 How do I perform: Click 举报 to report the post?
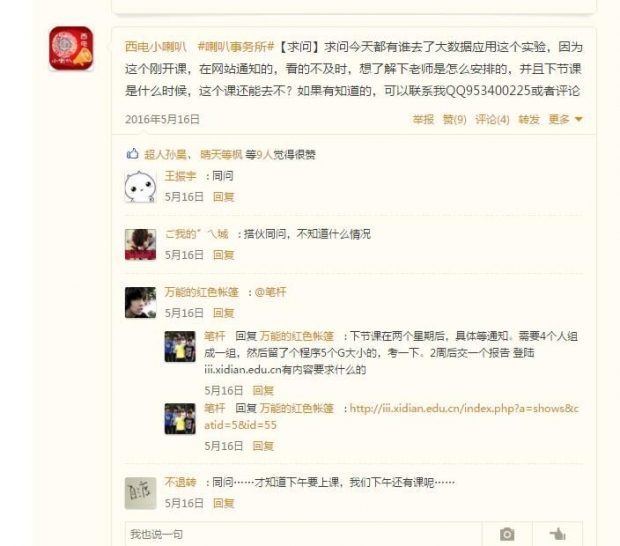423,119
